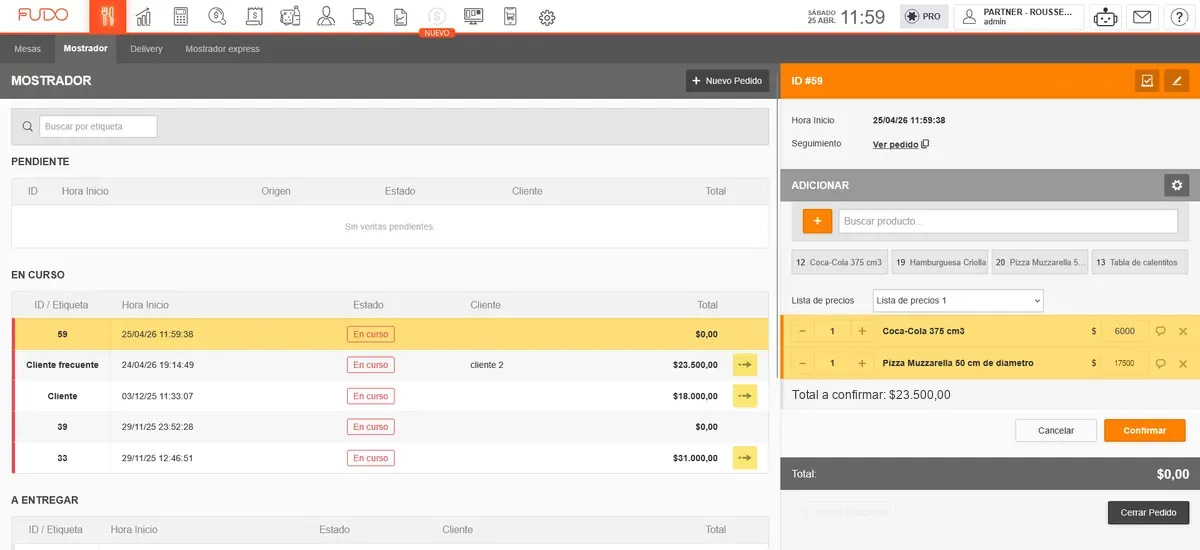The height and width of the screenshot is (550, 1200).
Task: Increase Coca-Cola 375 cm3 quantity
Action: click(x=862, y=331)
